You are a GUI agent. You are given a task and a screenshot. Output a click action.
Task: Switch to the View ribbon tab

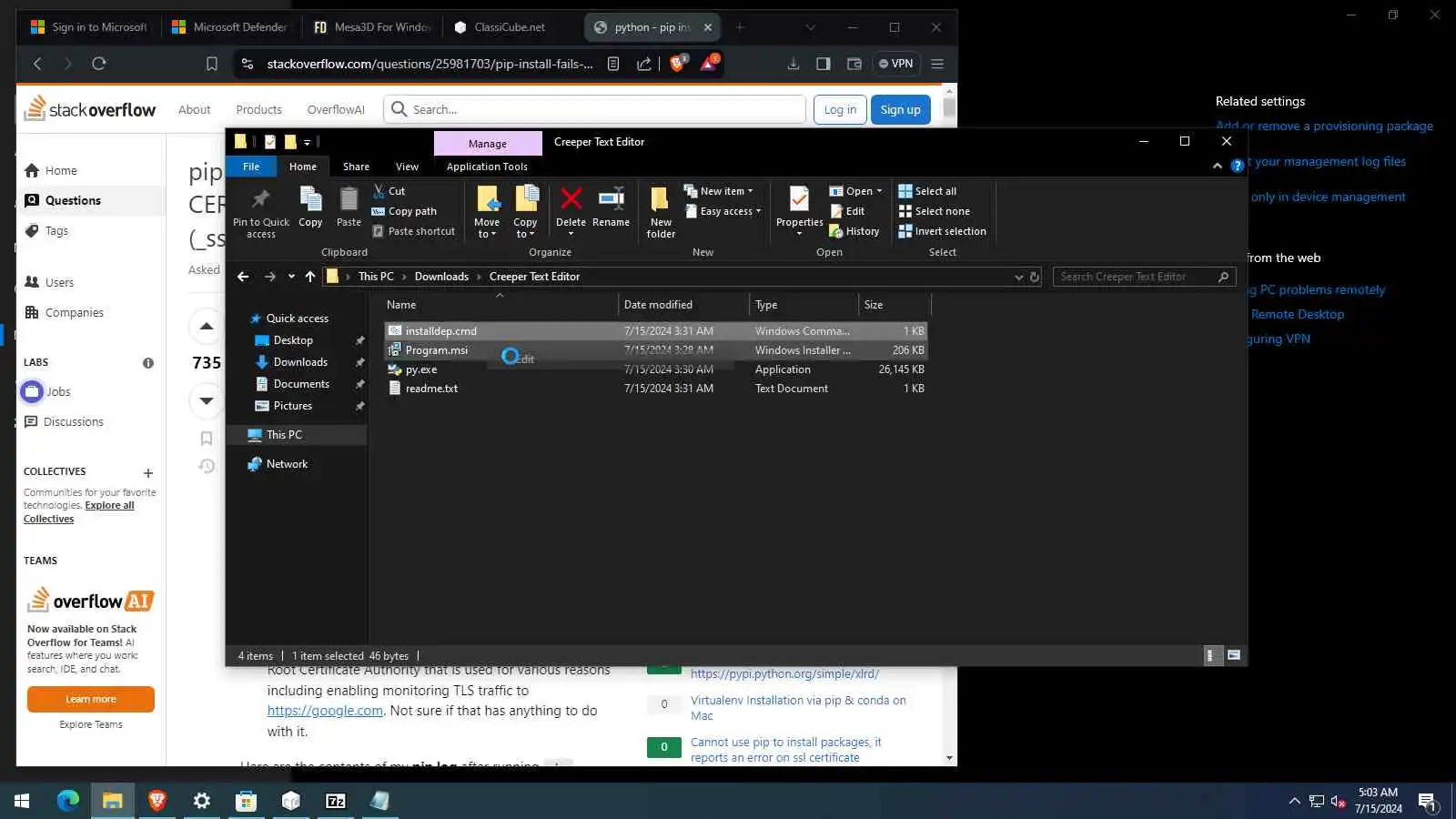[x=407, y=167]
